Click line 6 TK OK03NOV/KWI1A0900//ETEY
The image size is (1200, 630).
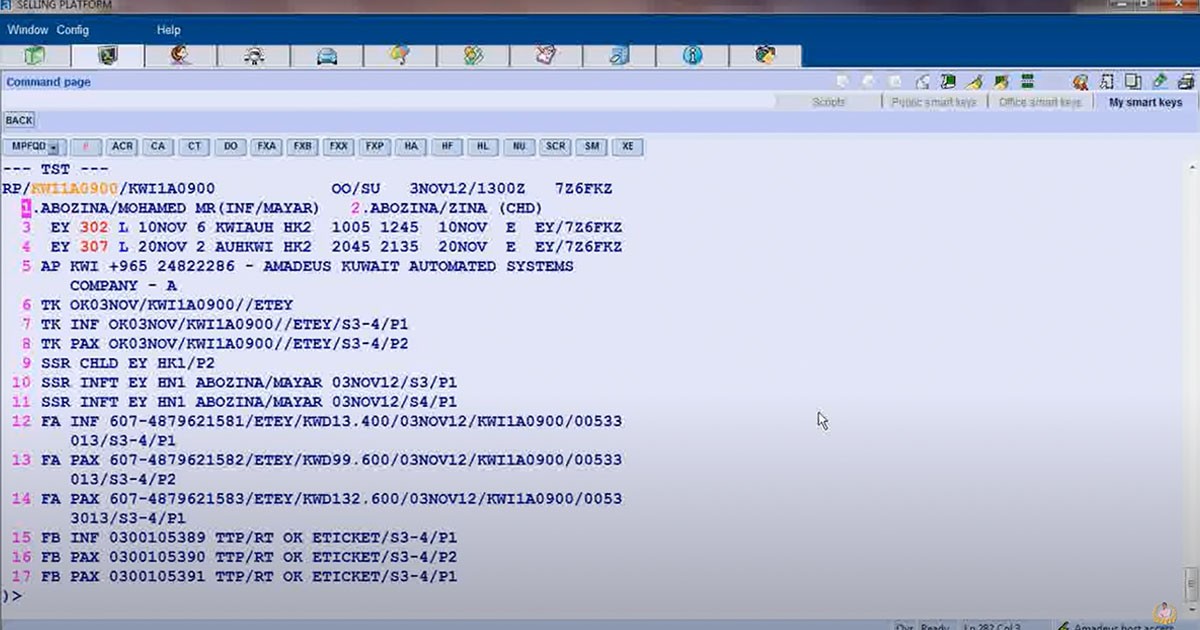point(158,305)
